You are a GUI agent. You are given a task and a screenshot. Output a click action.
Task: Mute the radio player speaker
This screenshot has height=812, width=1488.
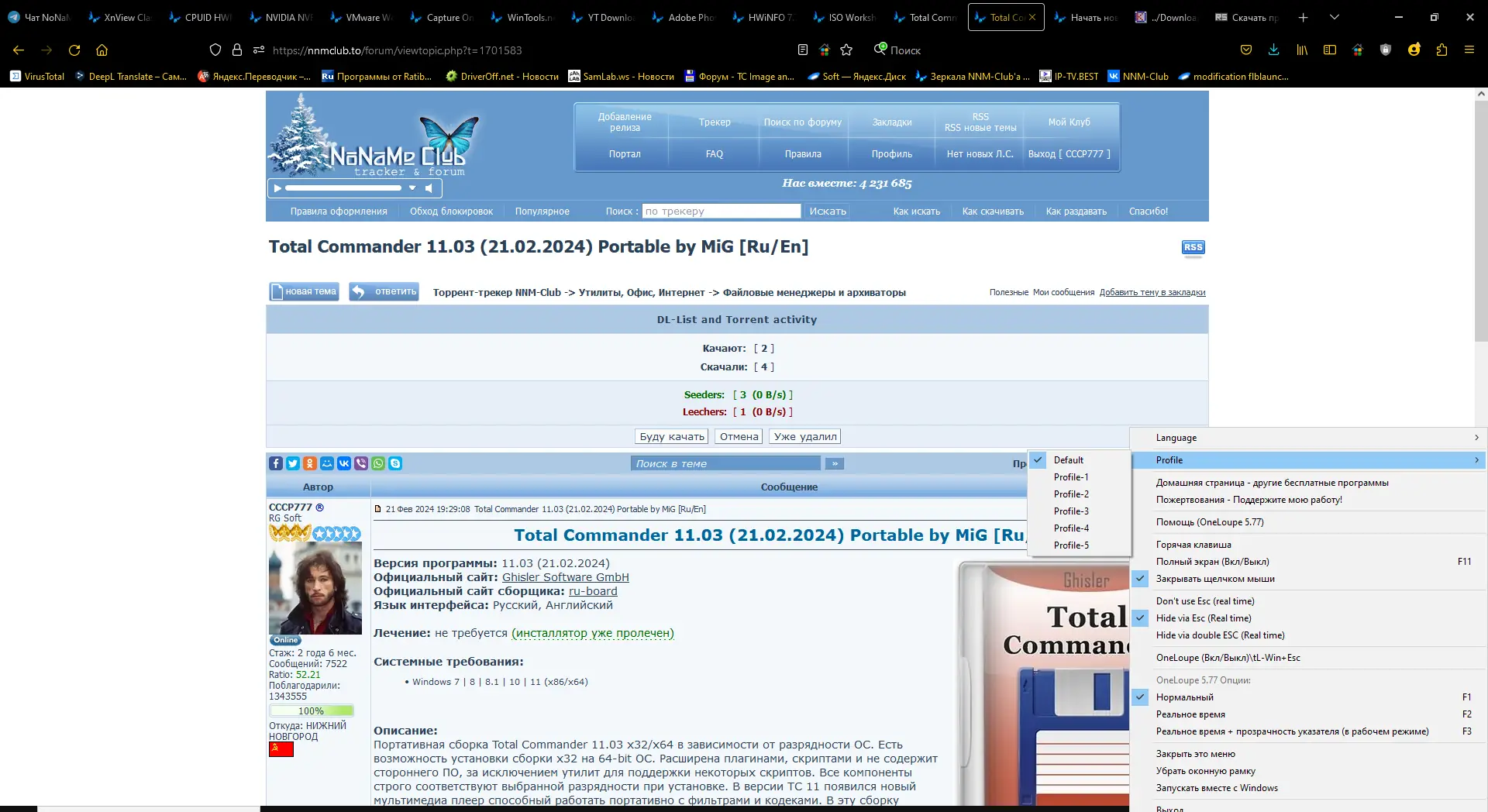pyautogui.click(x=429, y=188)
